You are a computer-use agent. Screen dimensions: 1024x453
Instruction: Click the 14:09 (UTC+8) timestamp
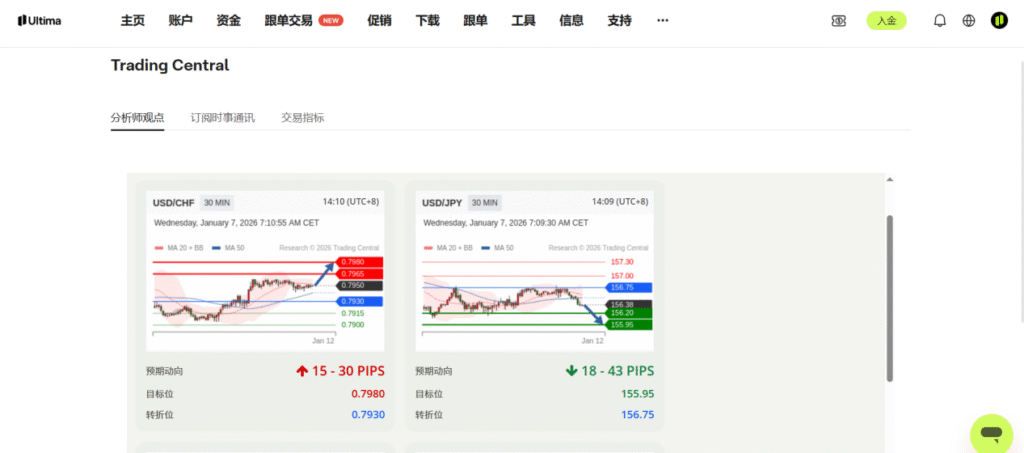click(x=620, y=202)
